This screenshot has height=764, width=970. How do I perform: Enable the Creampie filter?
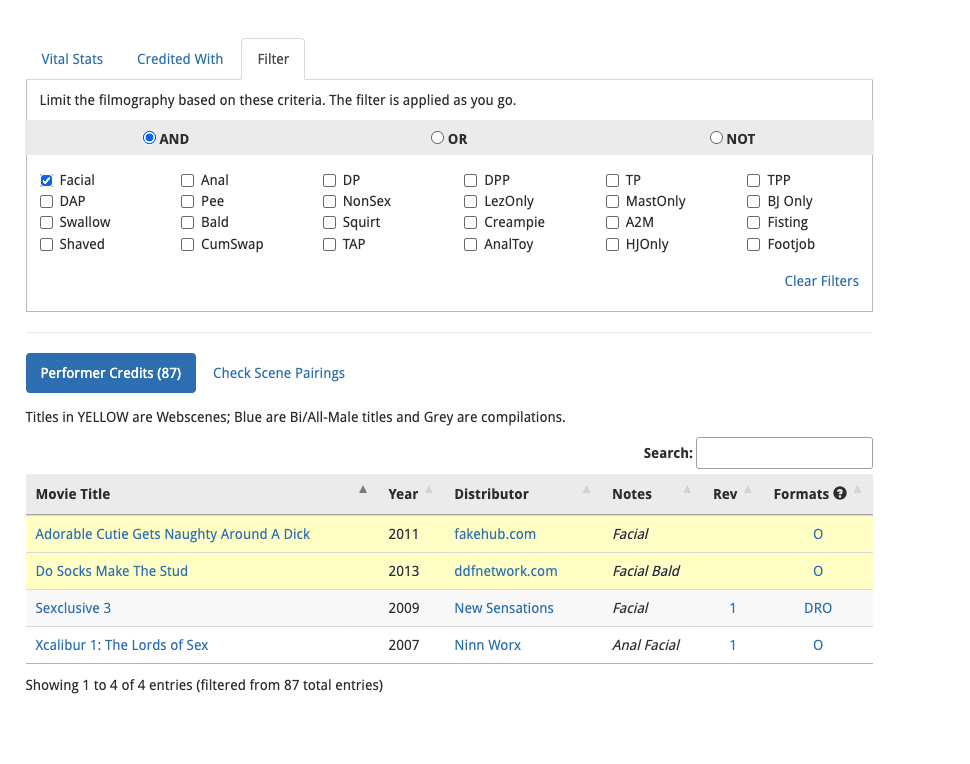(x=471, y=223)
